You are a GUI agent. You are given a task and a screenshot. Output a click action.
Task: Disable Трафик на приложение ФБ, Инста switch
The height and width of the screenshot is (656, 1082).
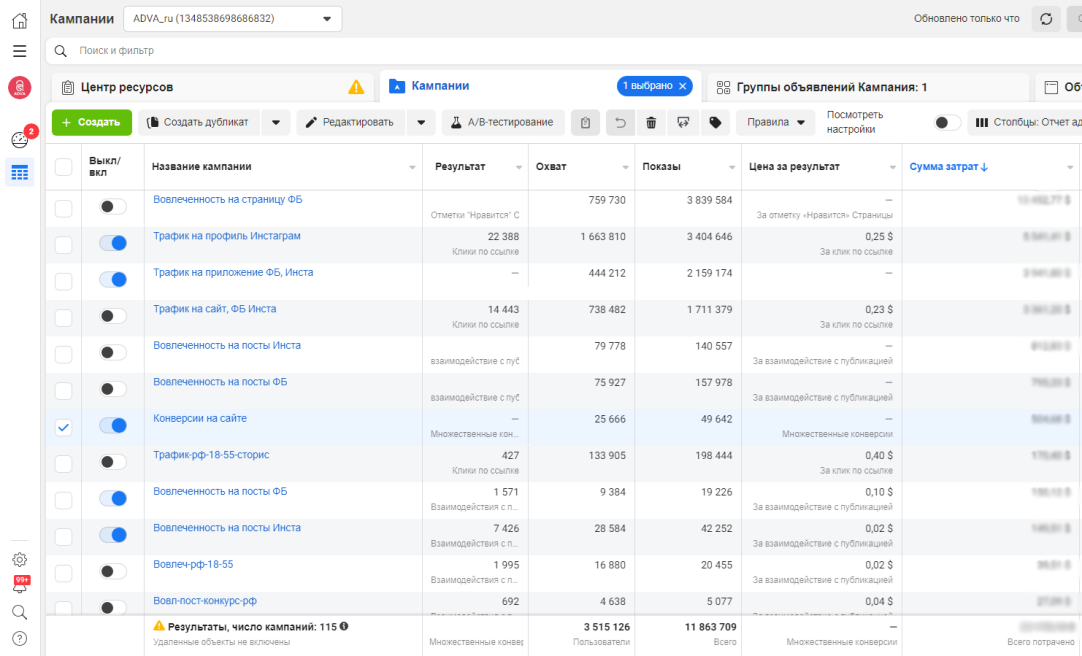tap(113, 279)
